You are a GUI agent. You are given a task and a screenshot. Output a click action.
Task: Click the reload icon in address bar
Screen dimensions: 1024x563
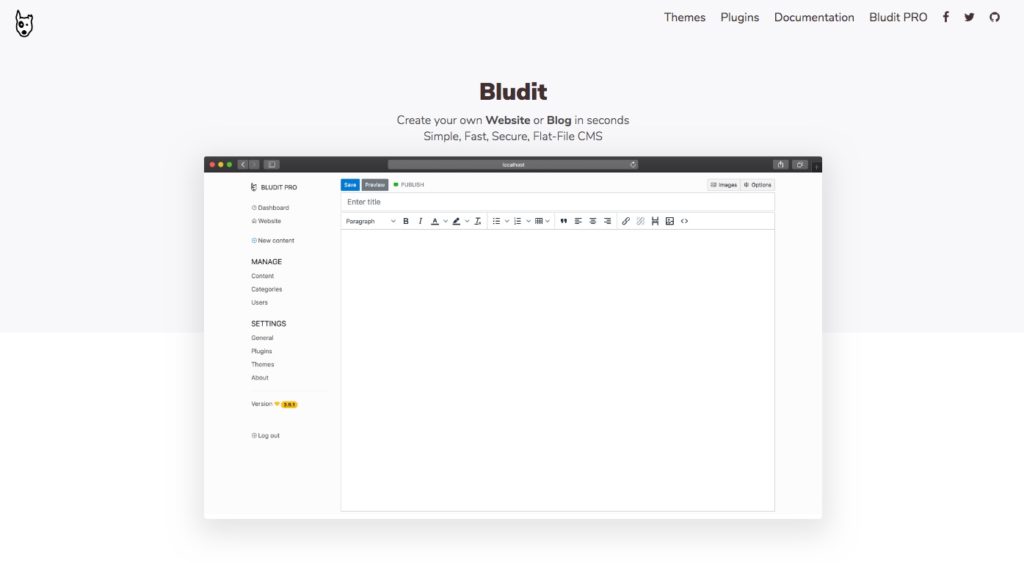[633, 165]
